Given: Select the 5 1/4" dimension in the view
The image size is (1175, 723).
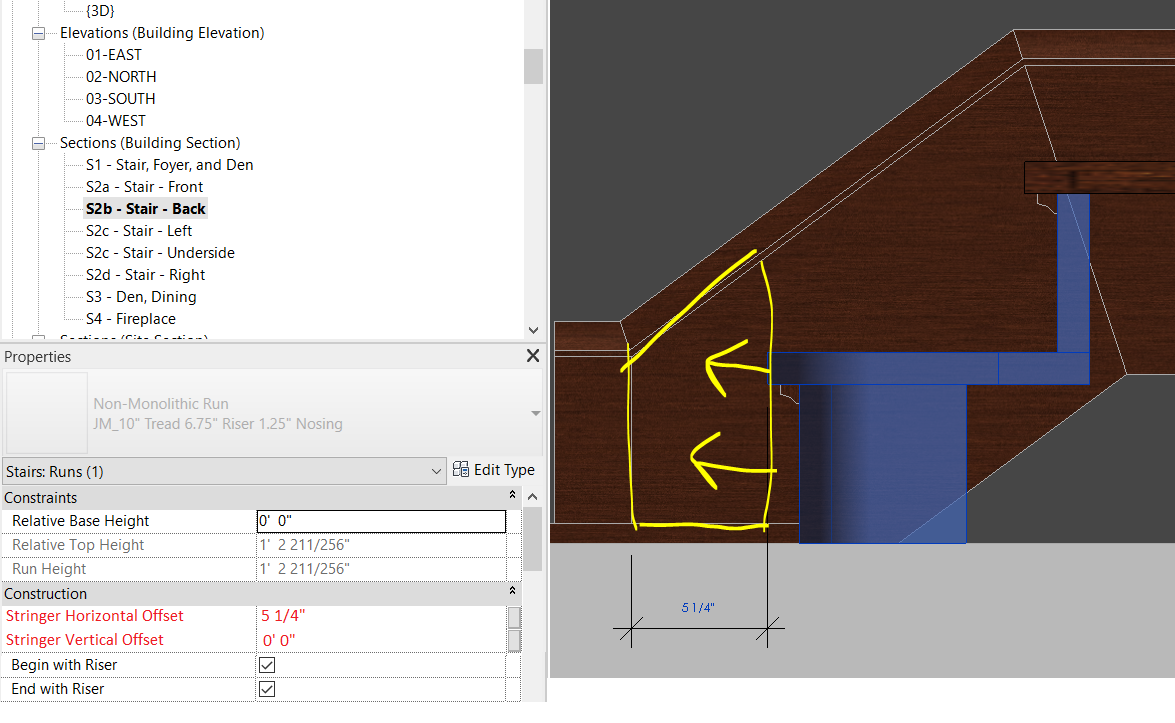Looking at the screenshot, I should [698, 607].
